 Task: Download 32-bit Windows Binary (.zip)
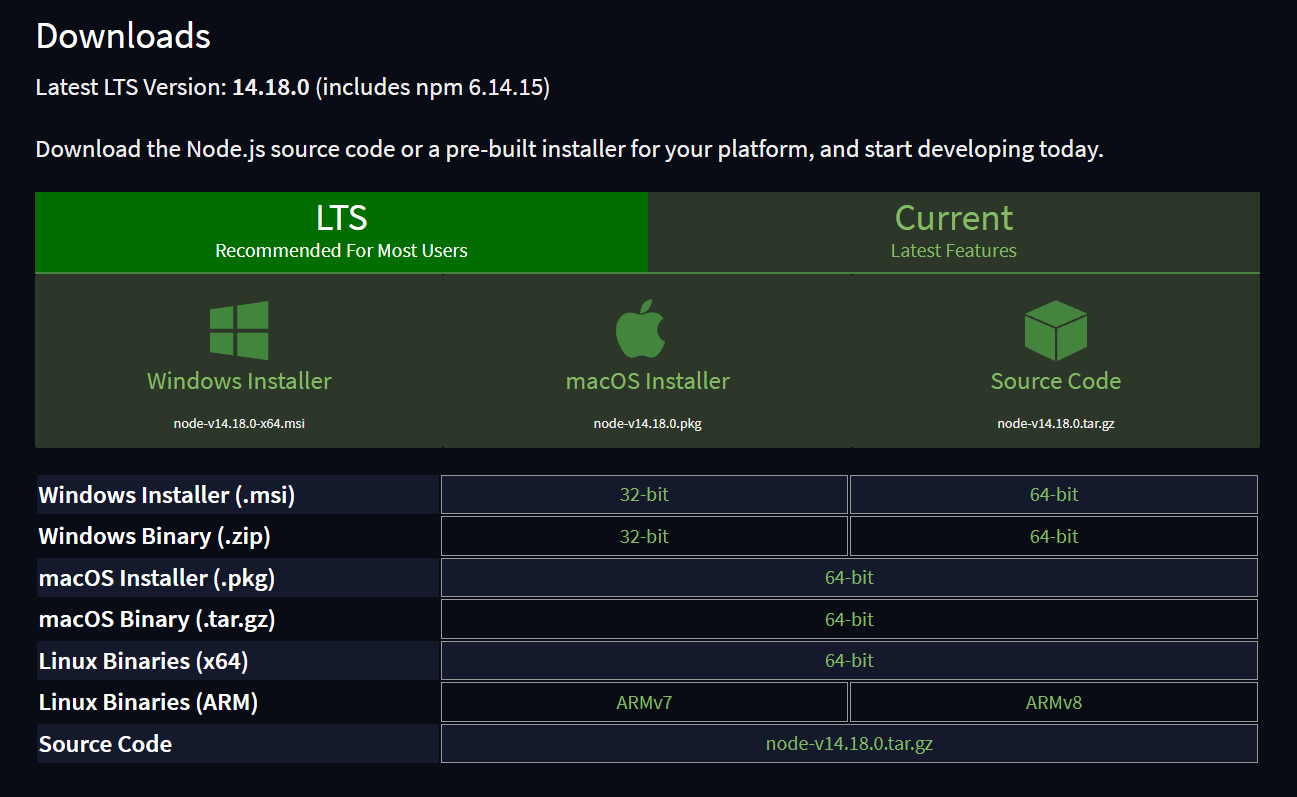(x=644, y=536)
